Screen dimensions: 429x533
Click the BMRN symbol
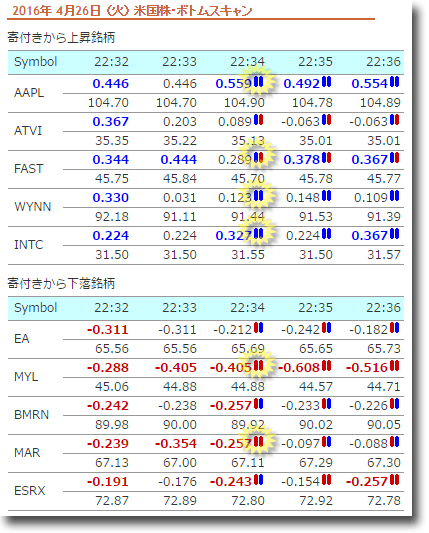[31, 415]
